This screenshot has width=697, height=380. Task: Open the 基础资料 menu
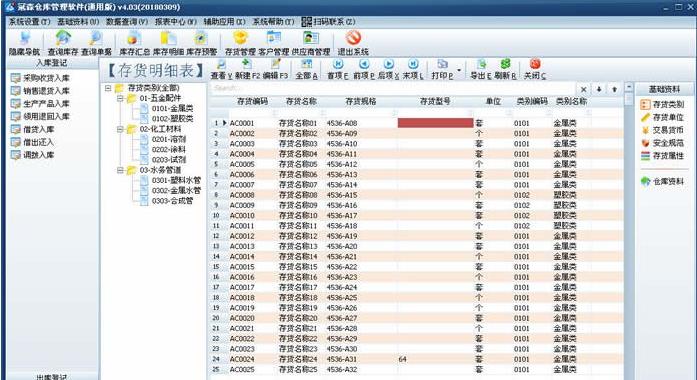click(x=78, y=21)
